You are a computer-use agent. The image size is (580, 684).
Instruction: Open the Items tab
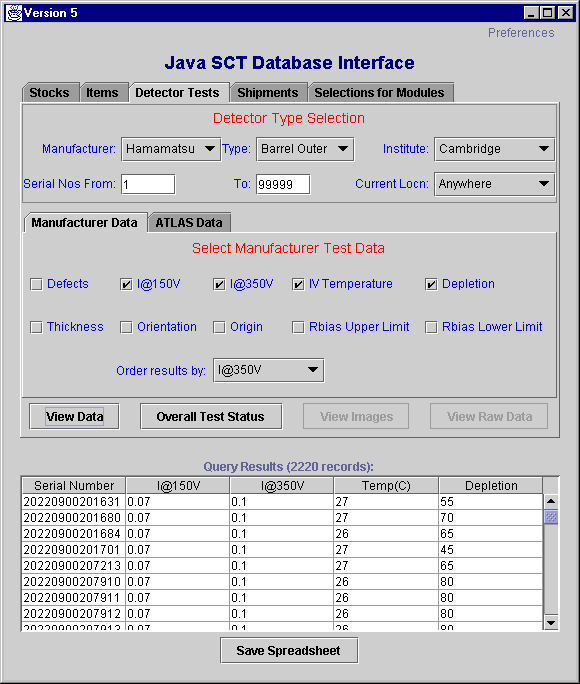(103, 92)
